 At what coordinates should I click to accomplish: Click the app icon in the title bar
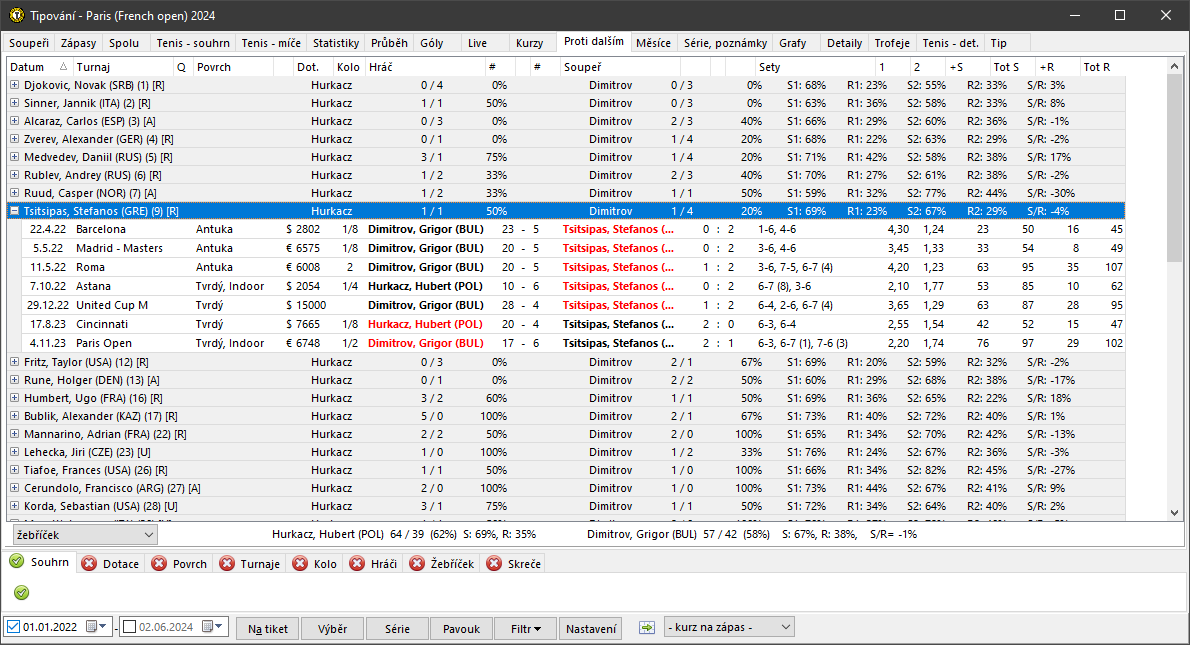[16, 16]
